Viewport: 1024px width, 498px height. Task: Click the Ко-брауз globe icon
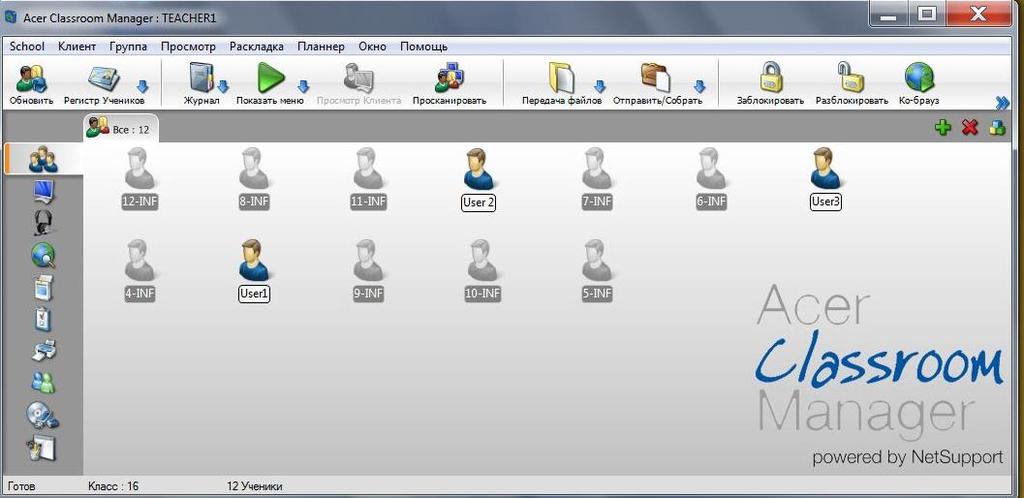pyautogui.click(x=919, y=78)
